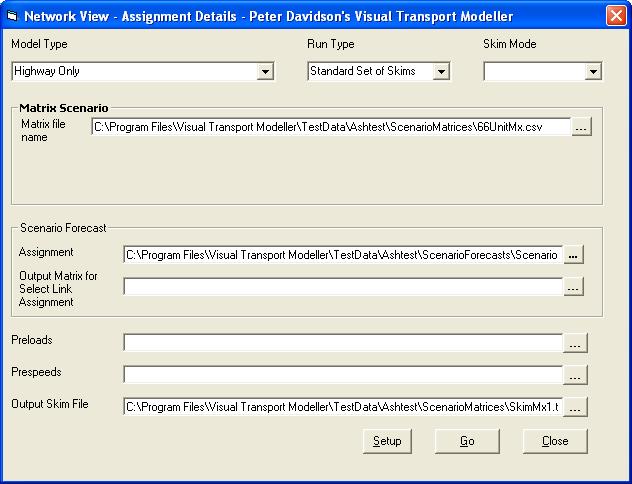
Task: Click the Run Type label
Action: tap(331, 44)
